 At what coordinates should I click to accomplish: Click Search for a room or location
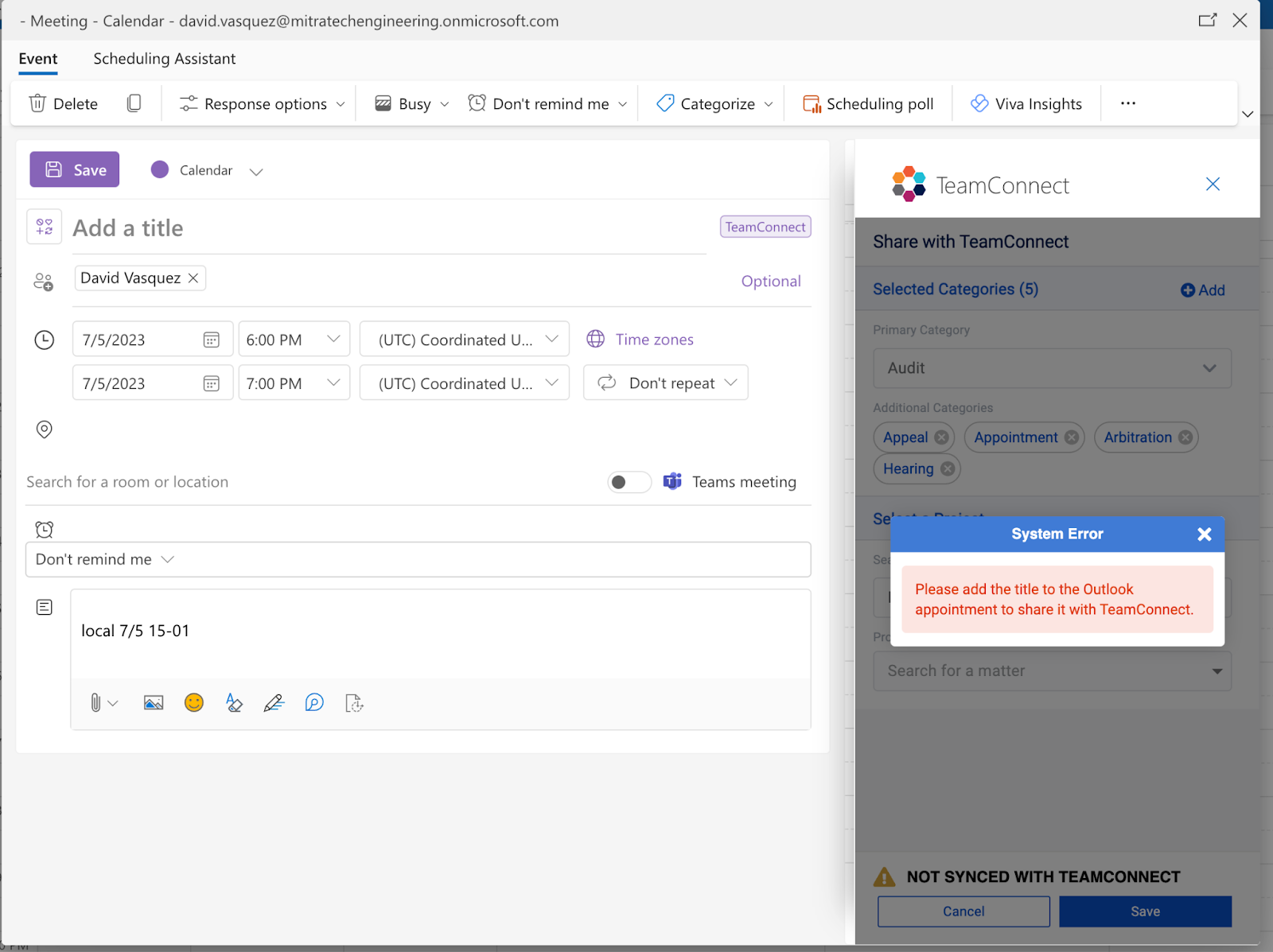pos(127,482)
